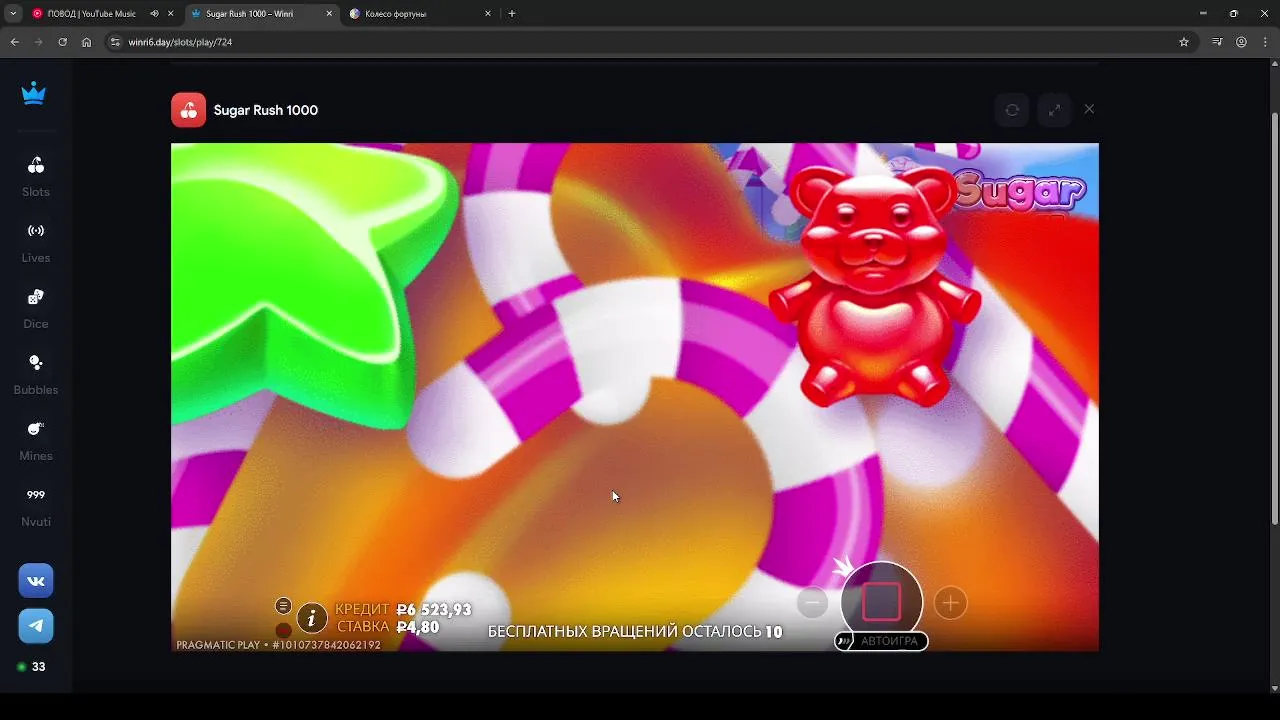Open a new browser tab
1280x720 pixels.
[512, 14]
